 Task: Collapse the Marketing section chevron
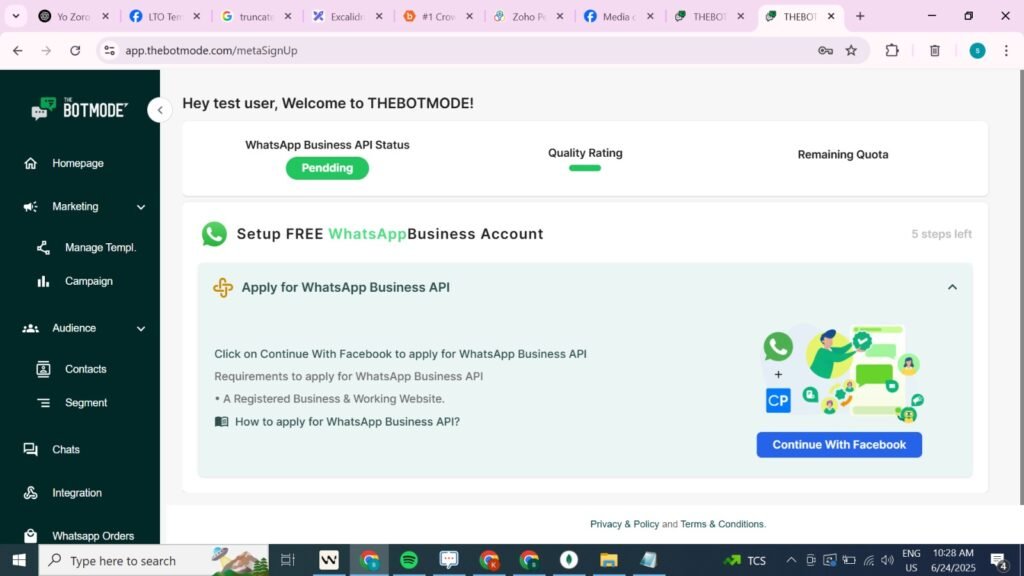click(x=141, y=207)
